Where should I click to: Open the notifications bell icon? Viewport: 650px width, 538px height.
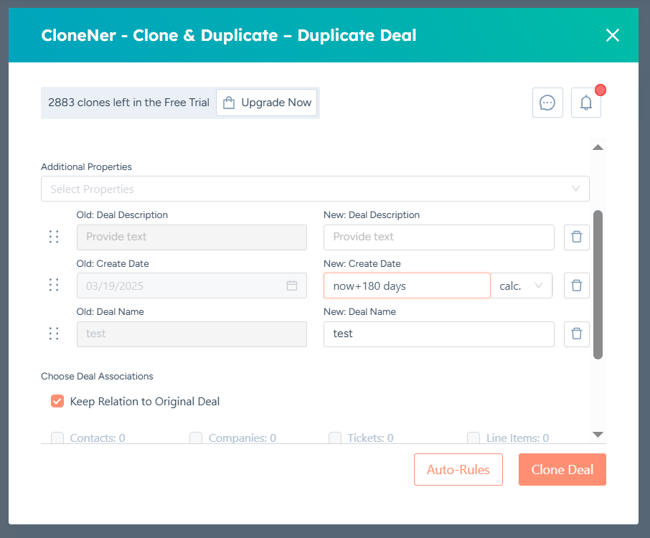586,103
